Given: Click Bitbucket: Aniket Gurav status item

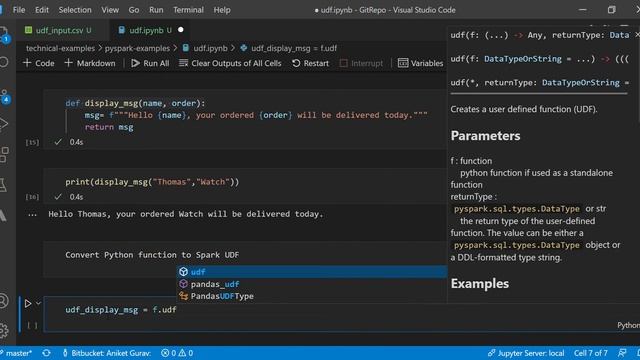Looking at the screenshot, I should (106, 353).
